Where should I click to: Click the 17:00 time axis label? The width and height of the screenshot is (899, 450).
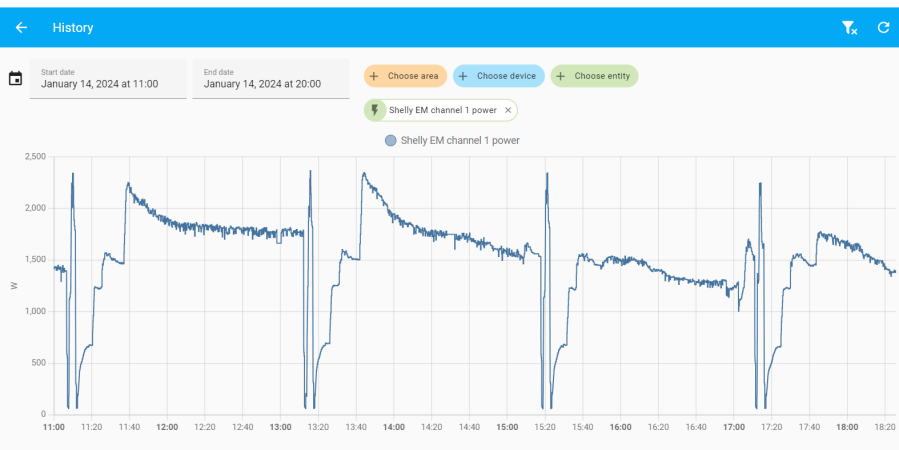click(734, 427)
